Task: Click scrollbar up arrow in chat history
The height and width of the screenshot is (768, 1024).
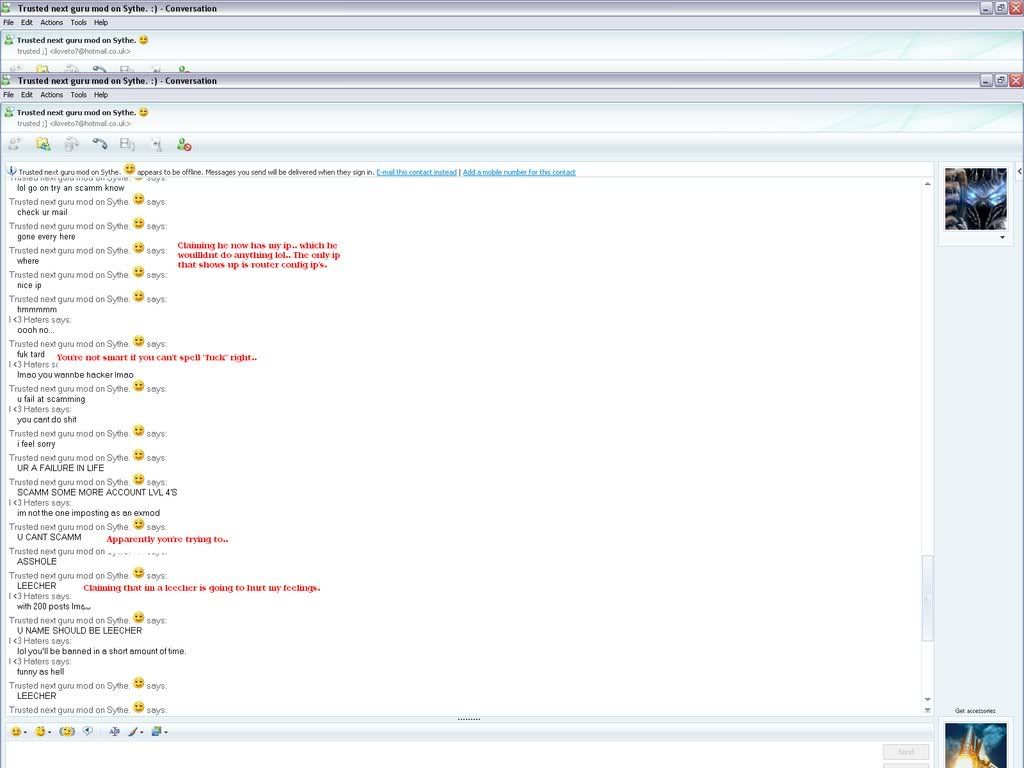Action: coord(927,184)
